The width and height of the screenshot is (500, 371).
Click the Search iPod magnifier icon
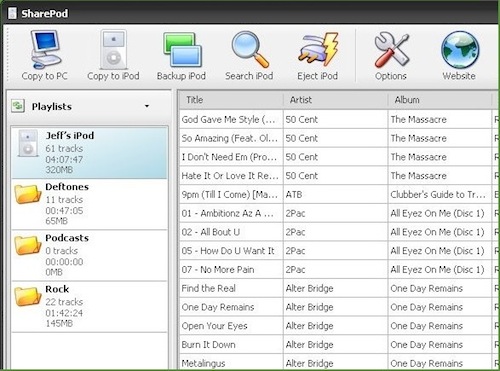250,49
